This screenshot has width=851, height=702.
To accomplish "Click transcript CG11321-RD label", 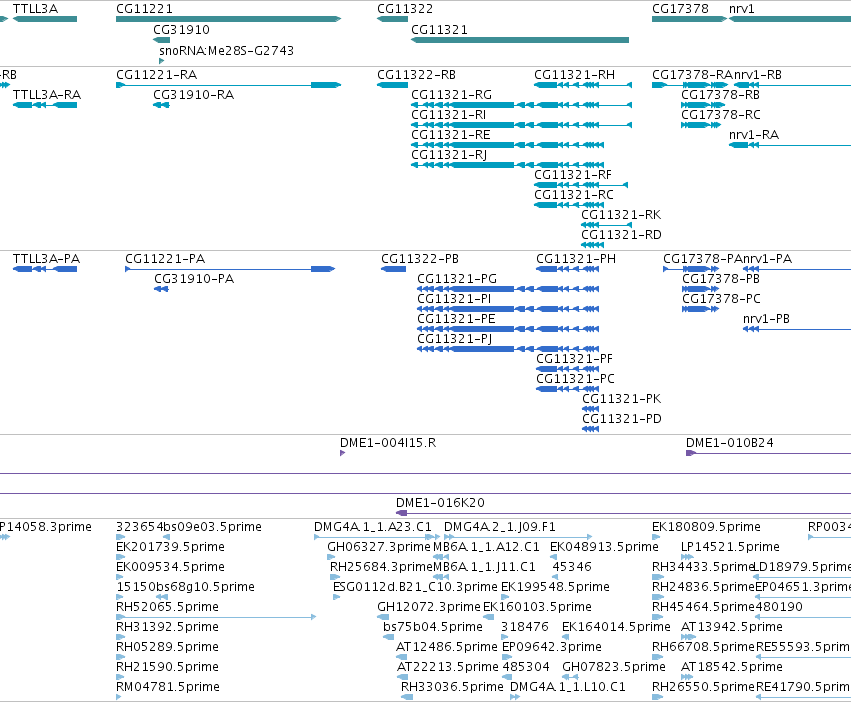I will [x=621, y=235].
